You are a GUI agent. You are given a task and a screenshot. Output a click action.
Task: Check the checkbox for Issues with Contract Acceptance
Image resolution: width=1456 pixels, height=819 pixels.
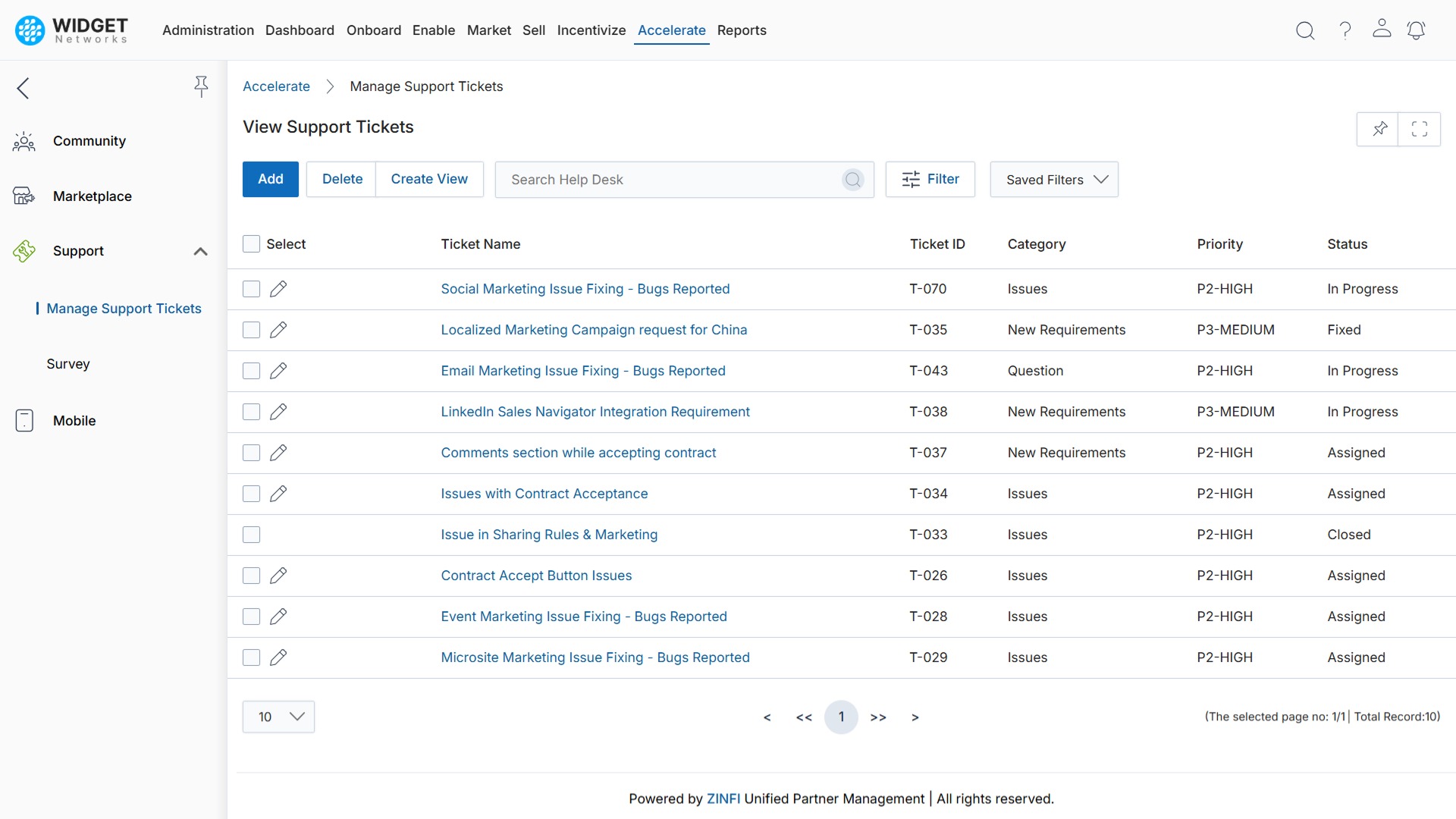251,494
